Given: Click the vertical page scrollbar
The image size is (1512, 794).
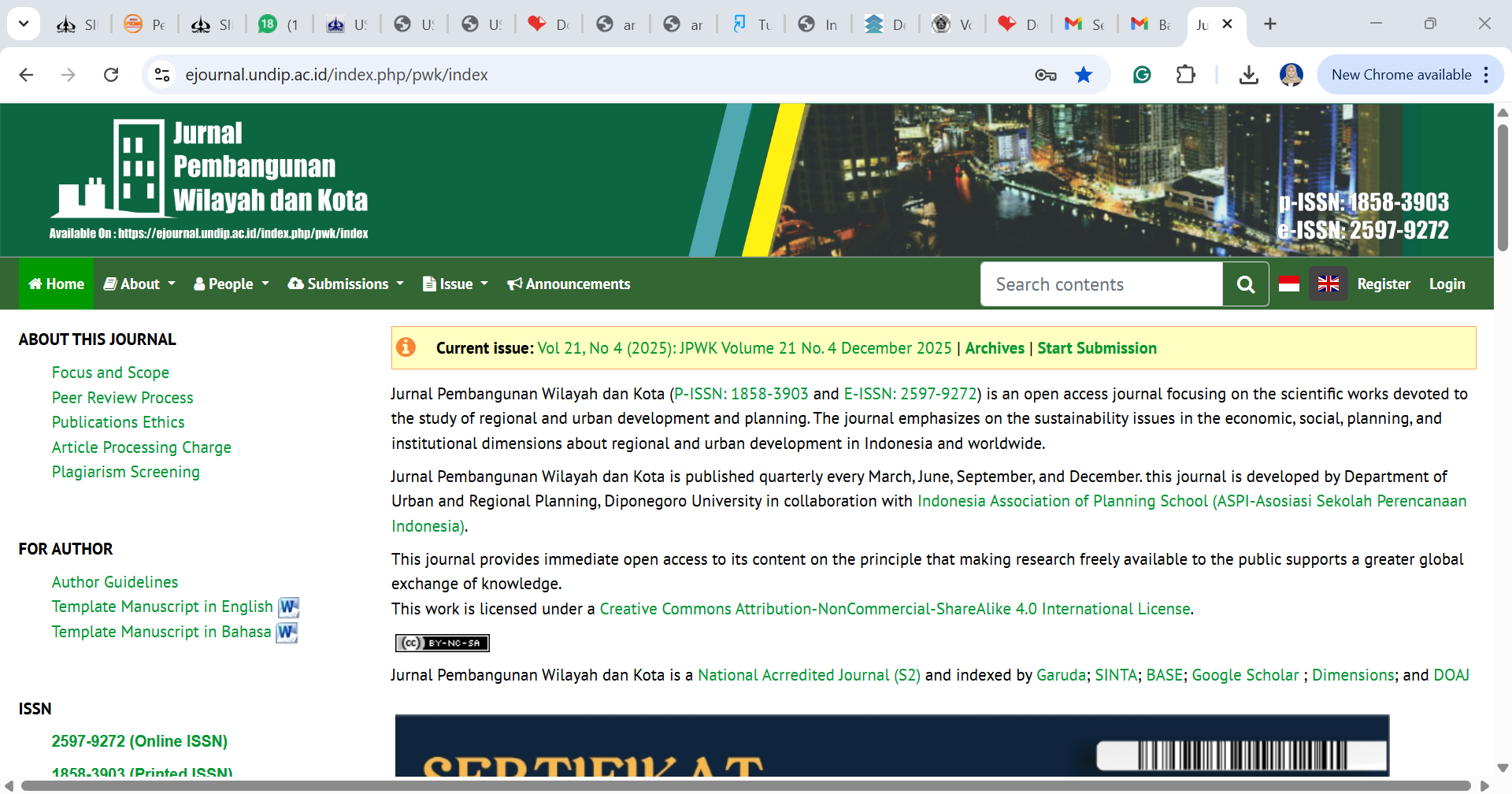Looking at the screenshot, I should coord(1503,189).
